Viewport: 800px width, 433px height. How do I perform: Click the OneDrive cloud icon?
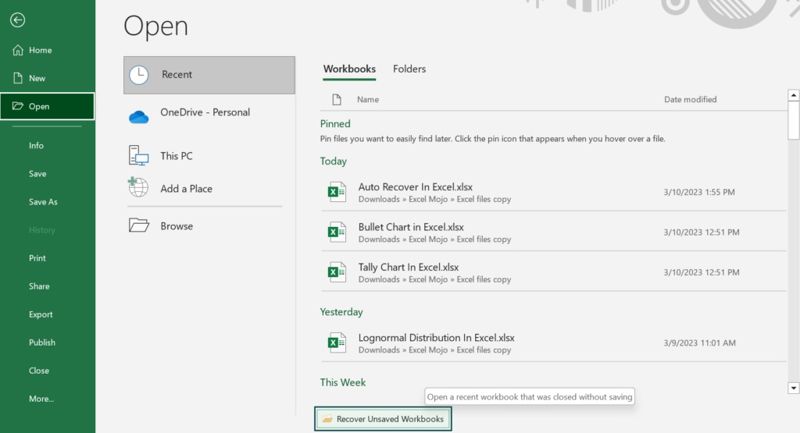pyautogui.click(x=139, y=117)
